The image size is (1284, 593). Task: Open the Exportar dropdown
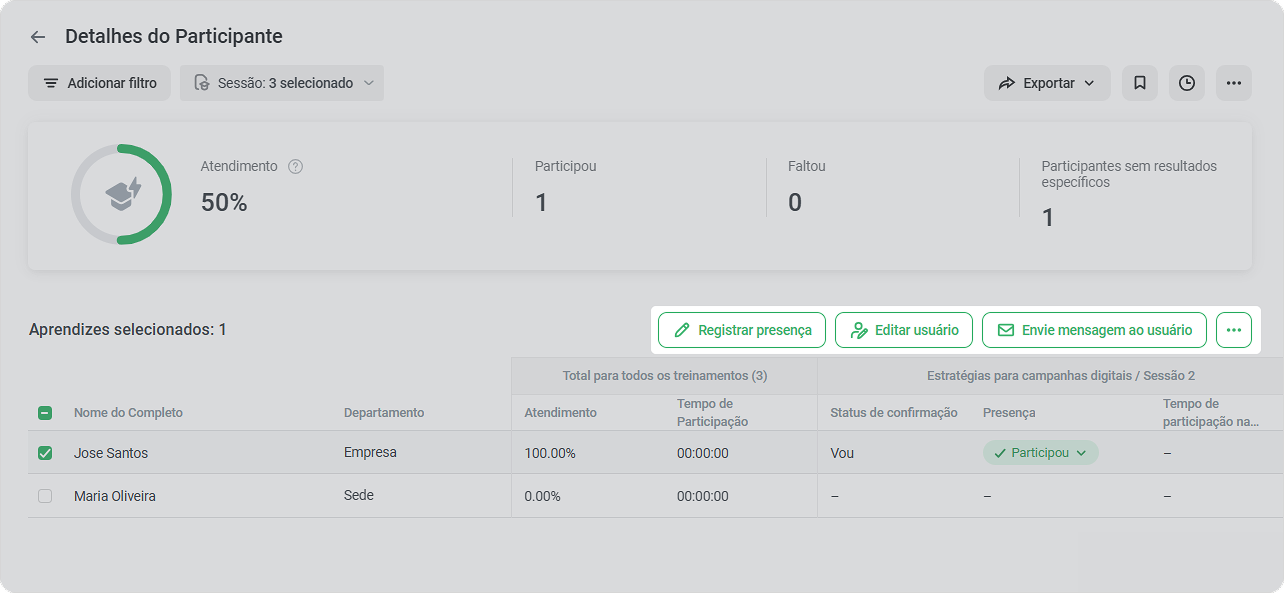tap(1047, 83)
